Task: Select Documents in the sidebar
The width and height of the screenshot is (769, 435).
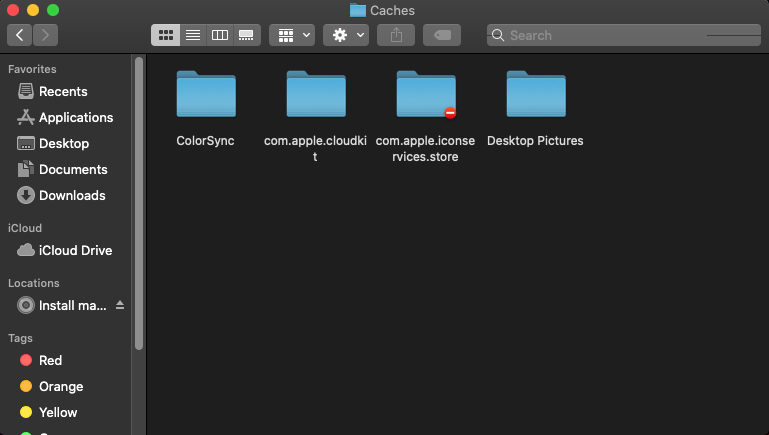Action: (x=62, y=169)
